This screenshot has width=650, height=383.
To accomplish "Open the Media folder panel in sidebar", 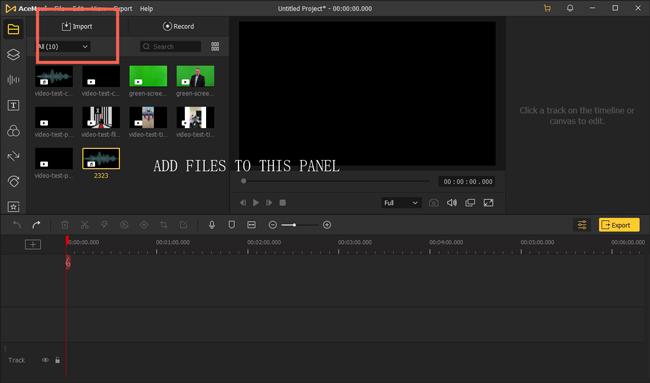I will 13,29.
